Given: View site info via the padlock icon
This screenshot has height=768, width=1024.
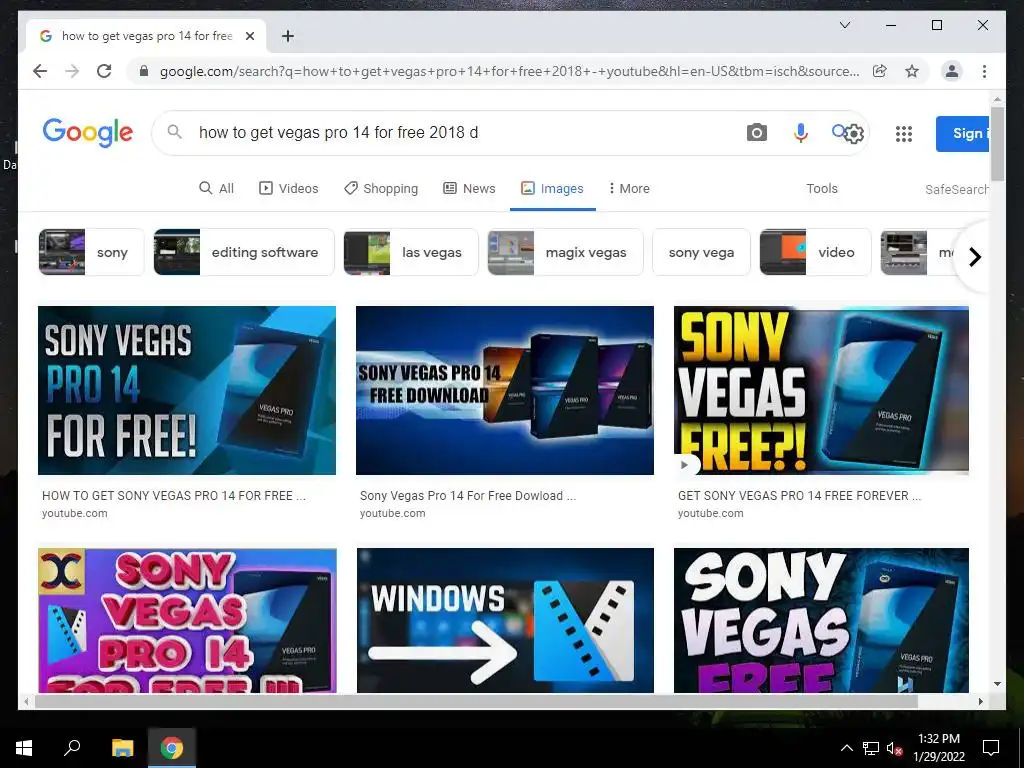Looking at the screenshot, I should coord(144,71).
